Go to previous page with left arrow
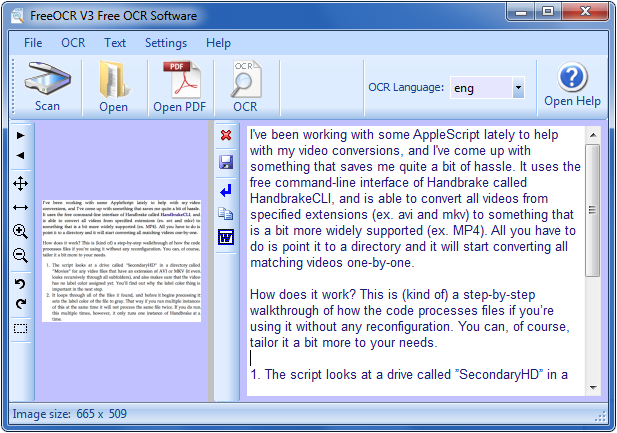Image resolution: width=617 pixels, height=433 pixels. point(20,155)
